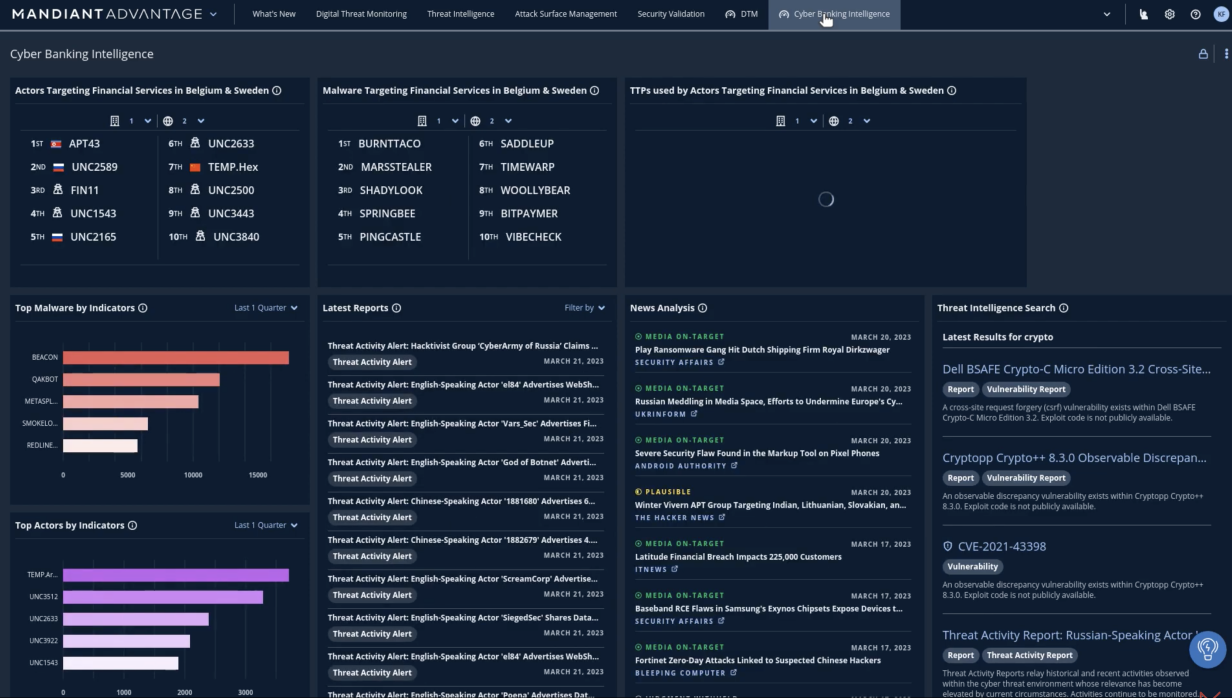This screenshot has height=698, width=1232.
Task: Click Vulnerability Report tag under Cryptopp Crypto++ result
Action: pos(1026,478)
